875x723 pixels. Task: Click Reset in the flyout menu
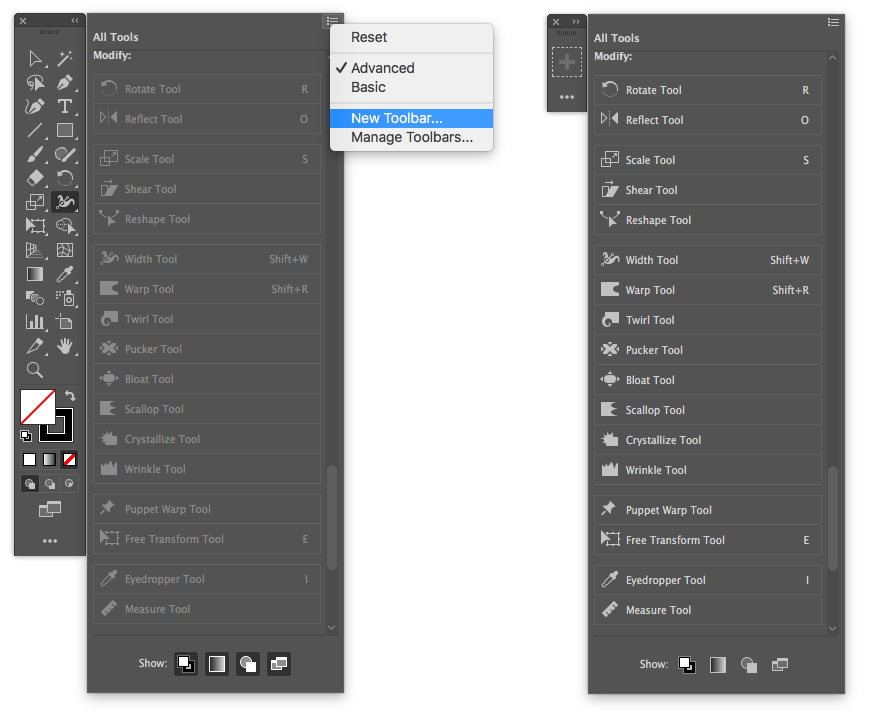[369, 37]
